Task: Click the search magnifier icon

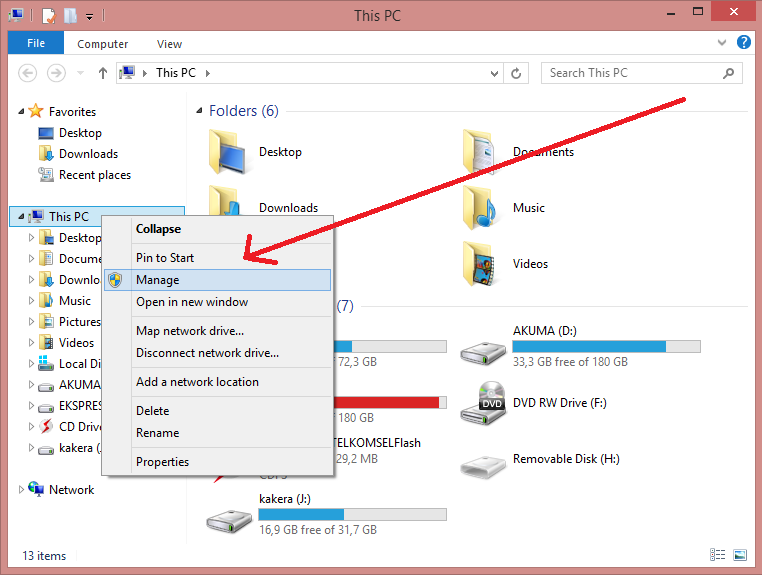Action: 728,73
